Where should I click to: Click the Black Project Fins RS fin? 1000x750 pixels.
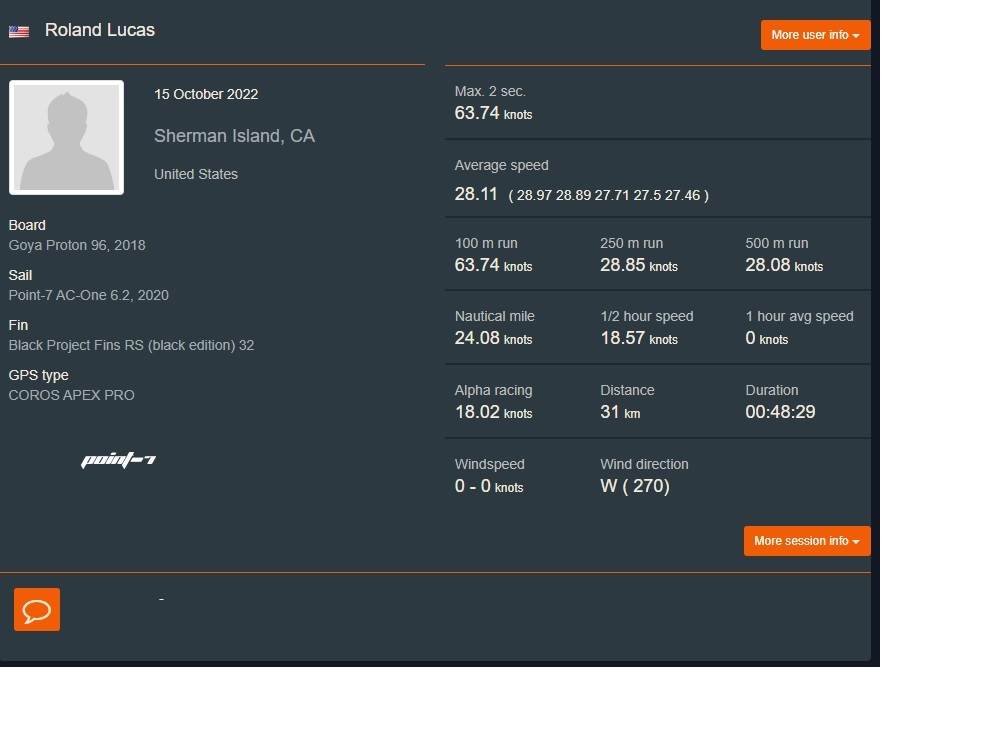(x=131, y=345)
